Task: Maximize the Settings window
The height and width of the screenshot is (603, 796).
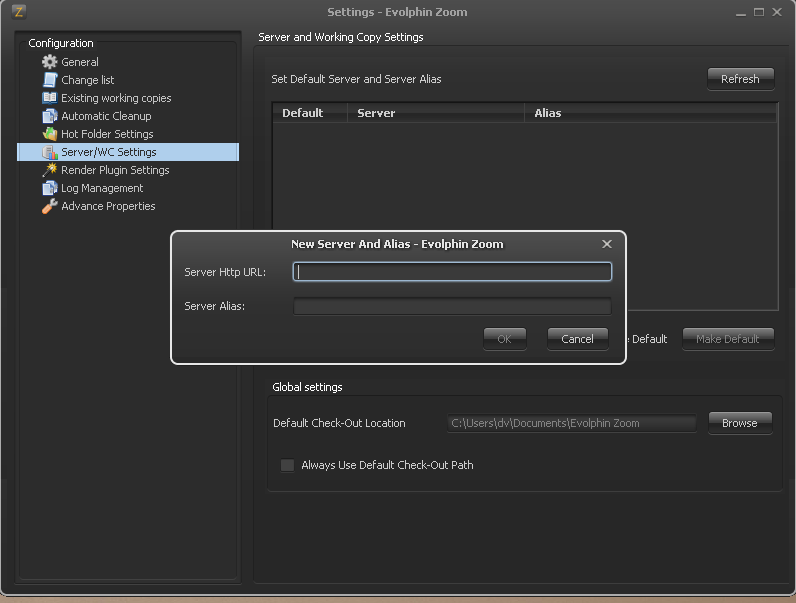Action: [x=759, y=12]
